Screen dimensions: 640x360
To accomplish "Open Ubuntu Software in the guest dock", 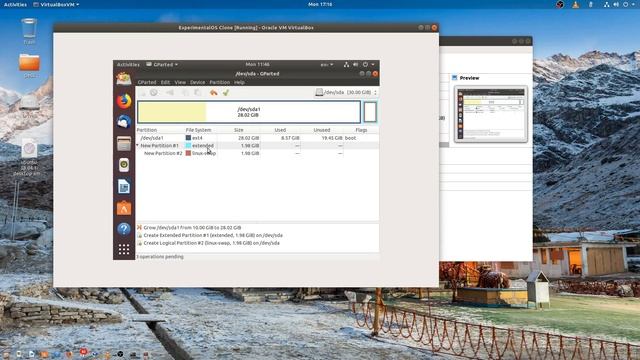I will [x=124, y=208].
